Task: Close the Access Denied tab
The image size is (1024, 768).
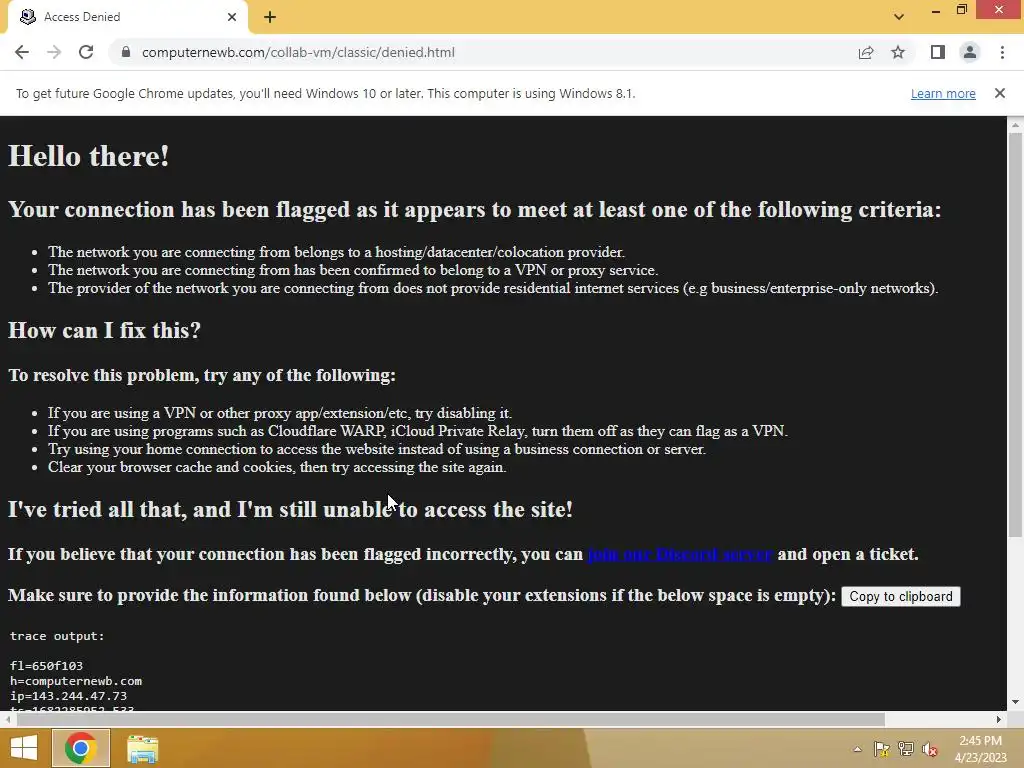Action: coord(232,17)
